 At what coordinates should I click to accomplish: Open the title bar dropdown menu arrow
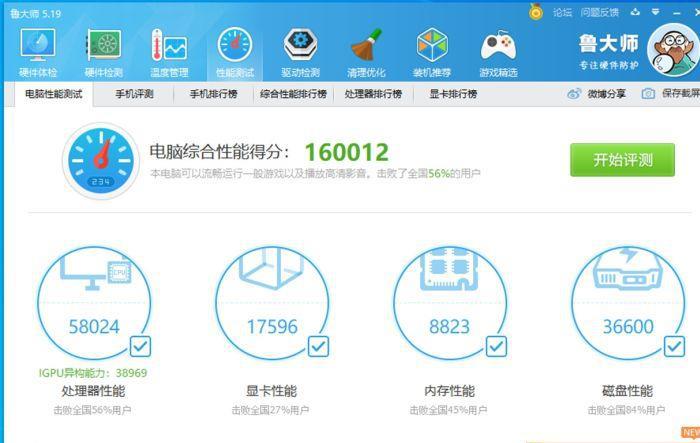coord(655,12)
